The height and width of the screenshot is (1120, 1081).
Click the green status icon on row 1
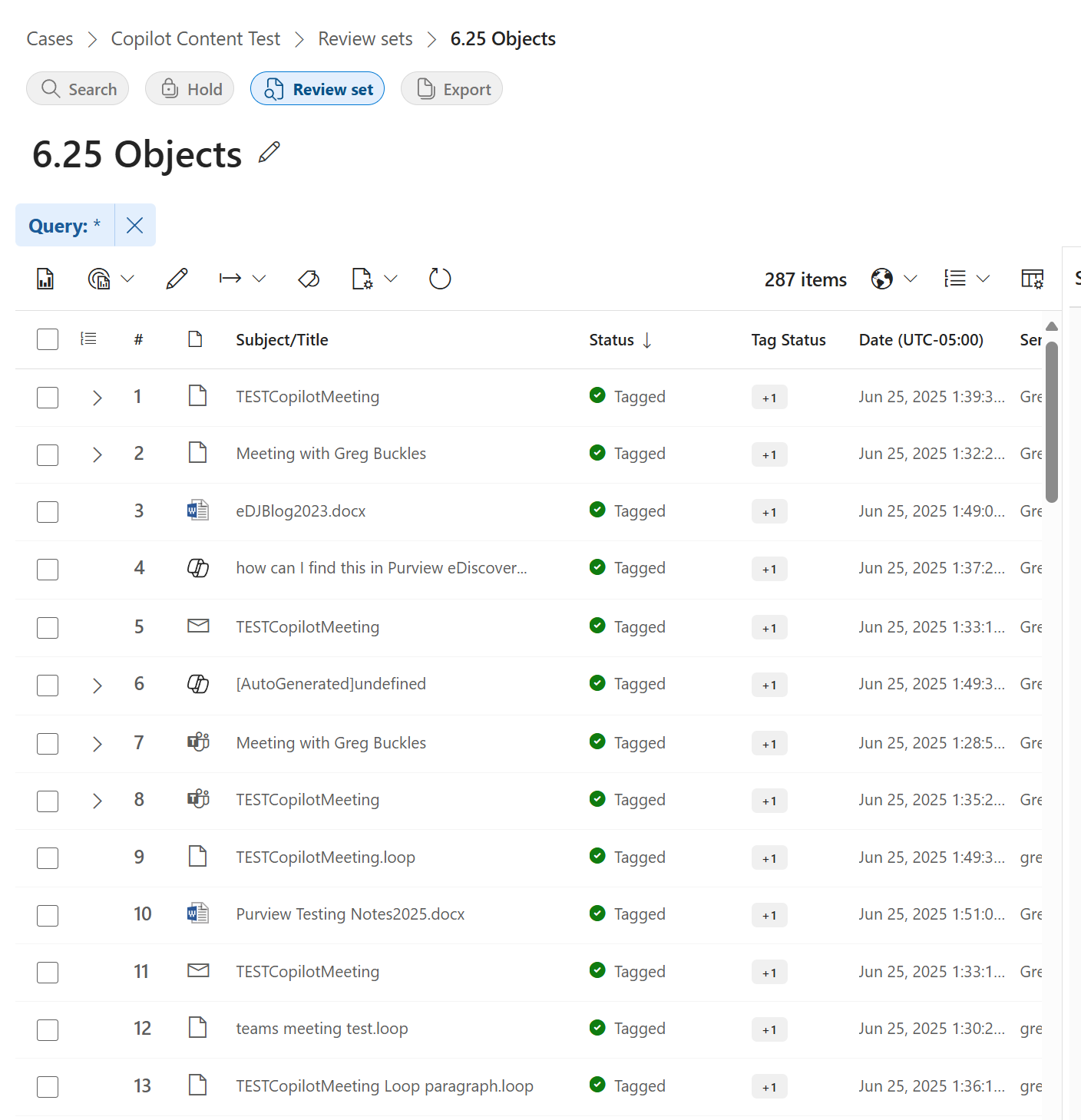tap(597, 395)
